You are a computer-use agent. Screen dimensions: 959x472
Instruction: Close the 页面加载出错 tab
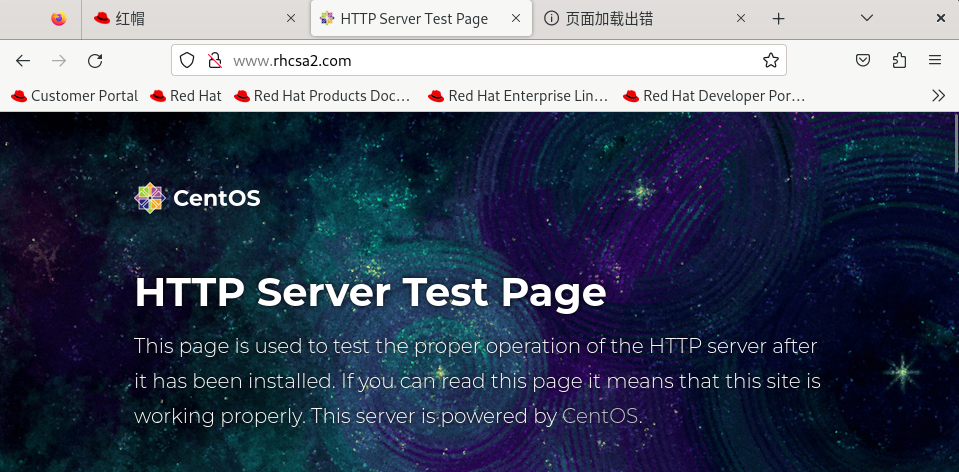(x=741, y=19)
